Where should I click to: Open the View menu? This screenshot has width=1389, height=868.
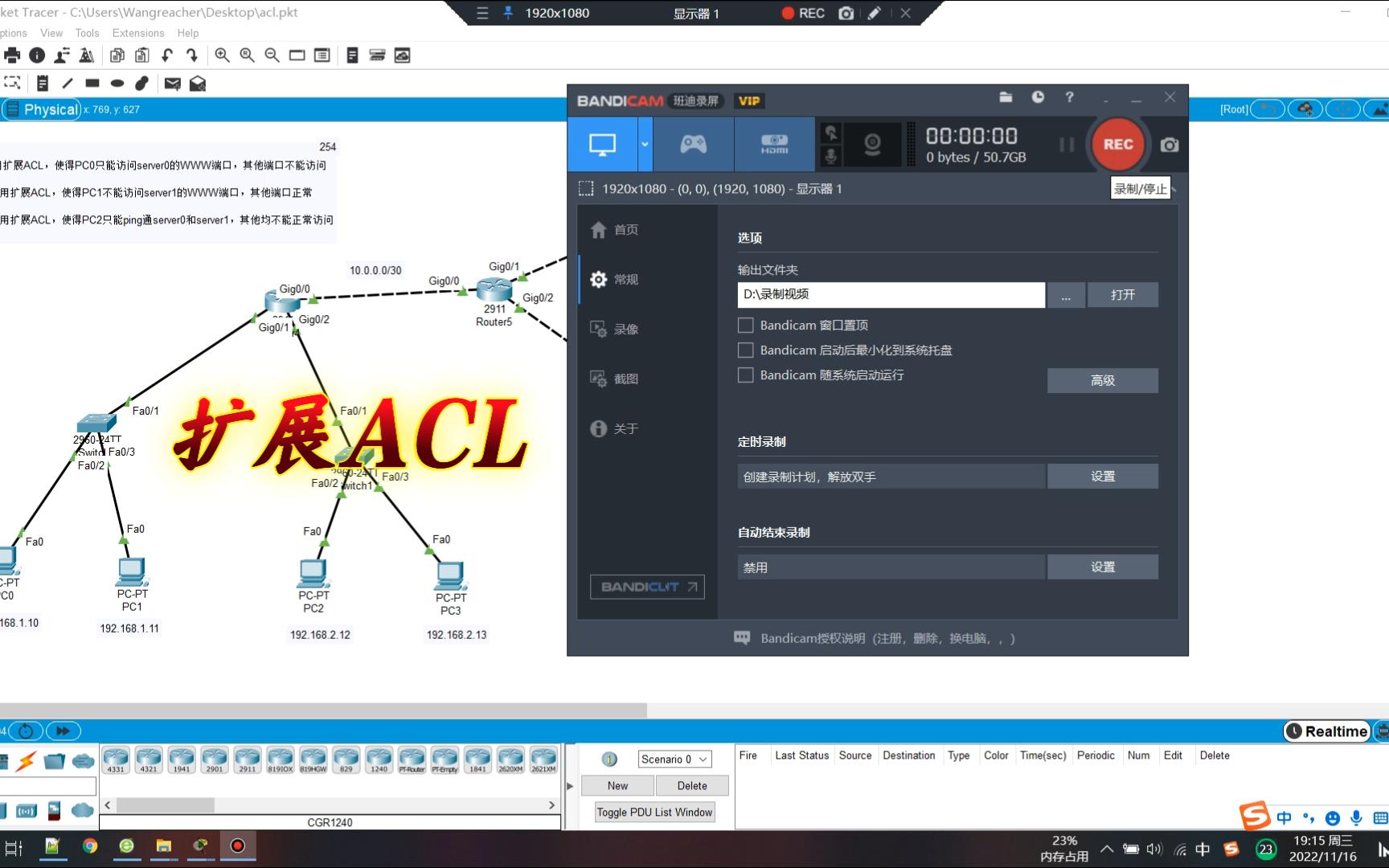51,33
